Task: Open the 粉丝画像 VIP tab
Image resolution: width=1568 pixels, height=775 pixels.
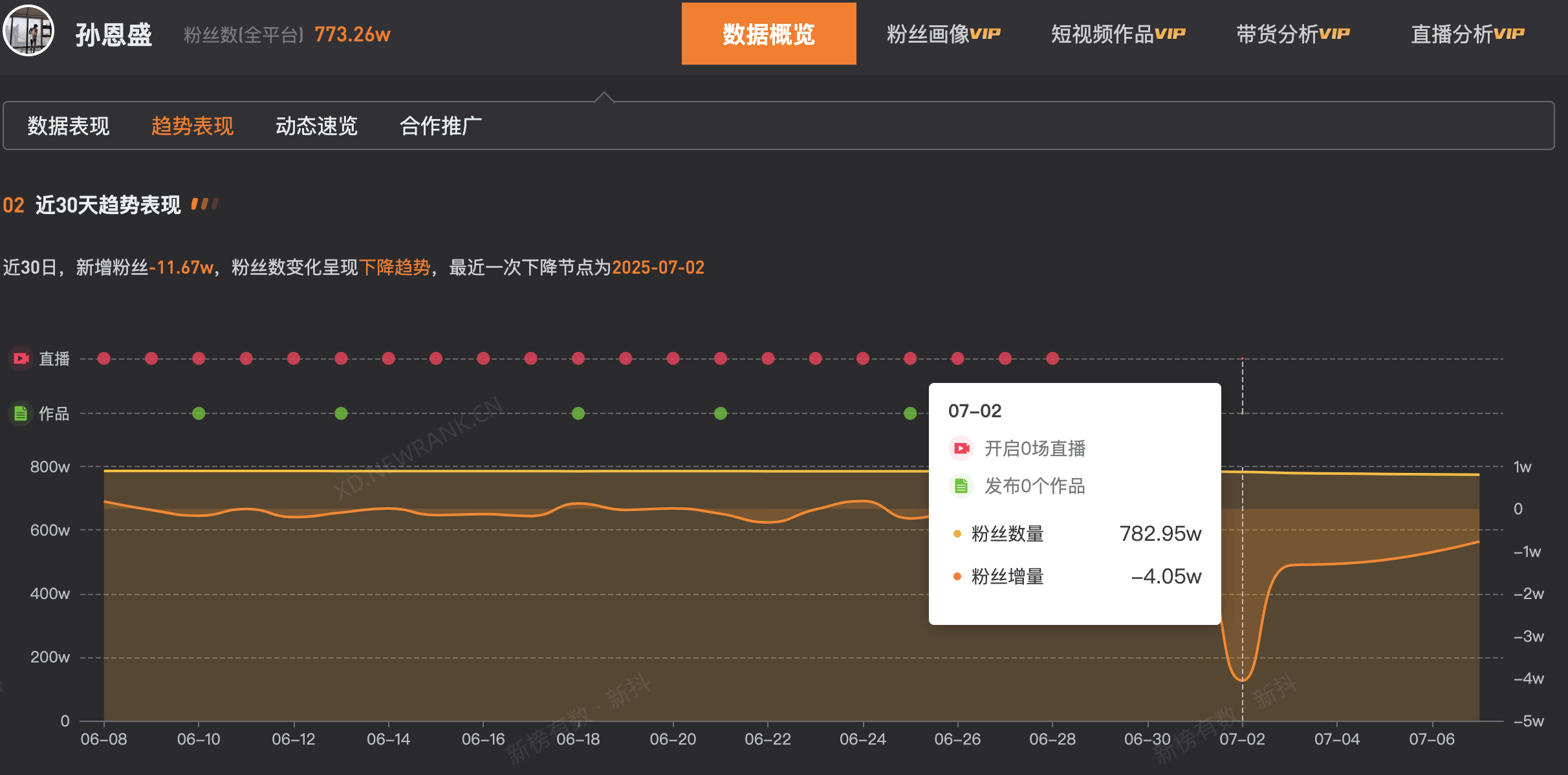Action: (x=943, y=34)
